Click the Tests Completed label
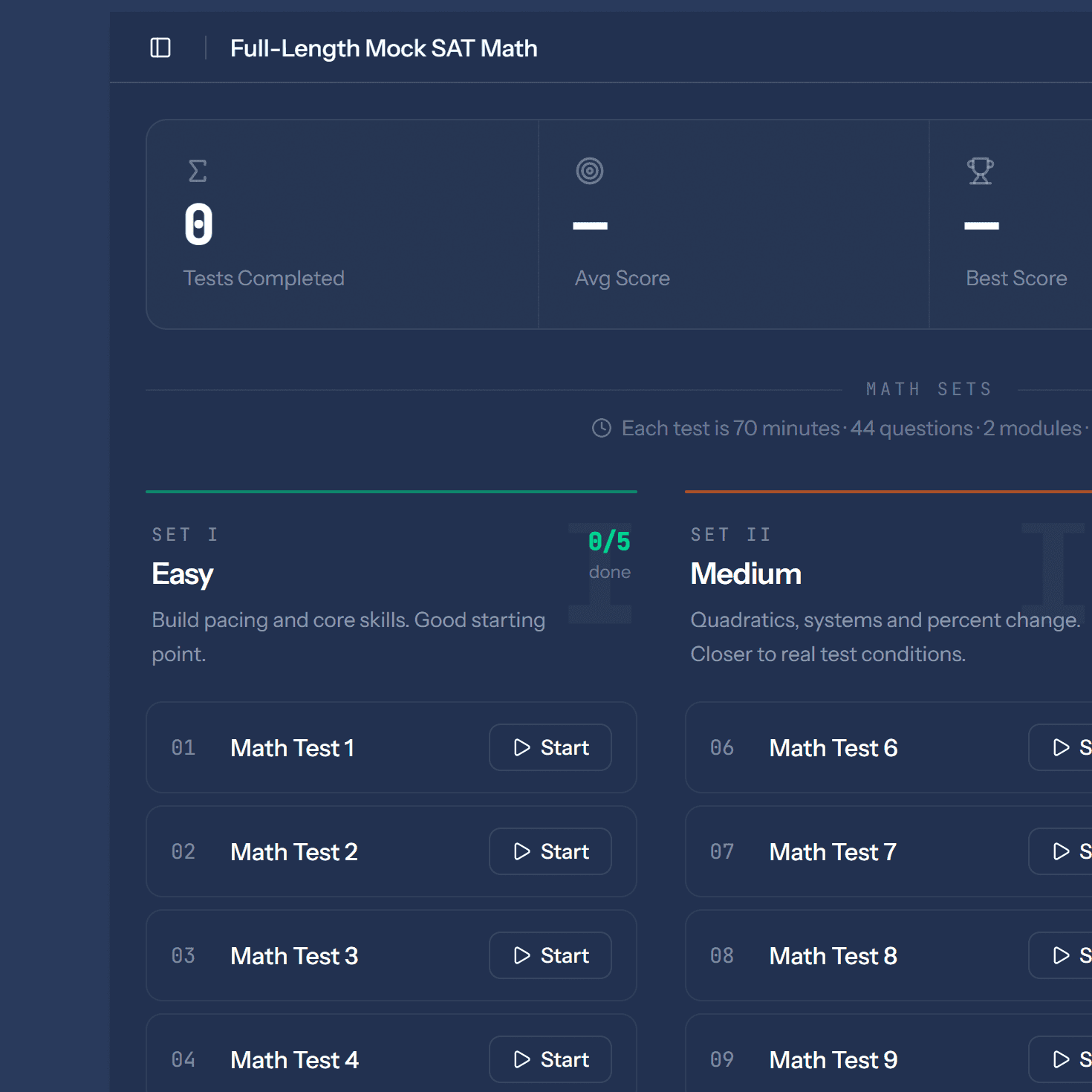The width and height of the screenshot is (1092, 1092). pyautogui.click(x=264, y=278)
